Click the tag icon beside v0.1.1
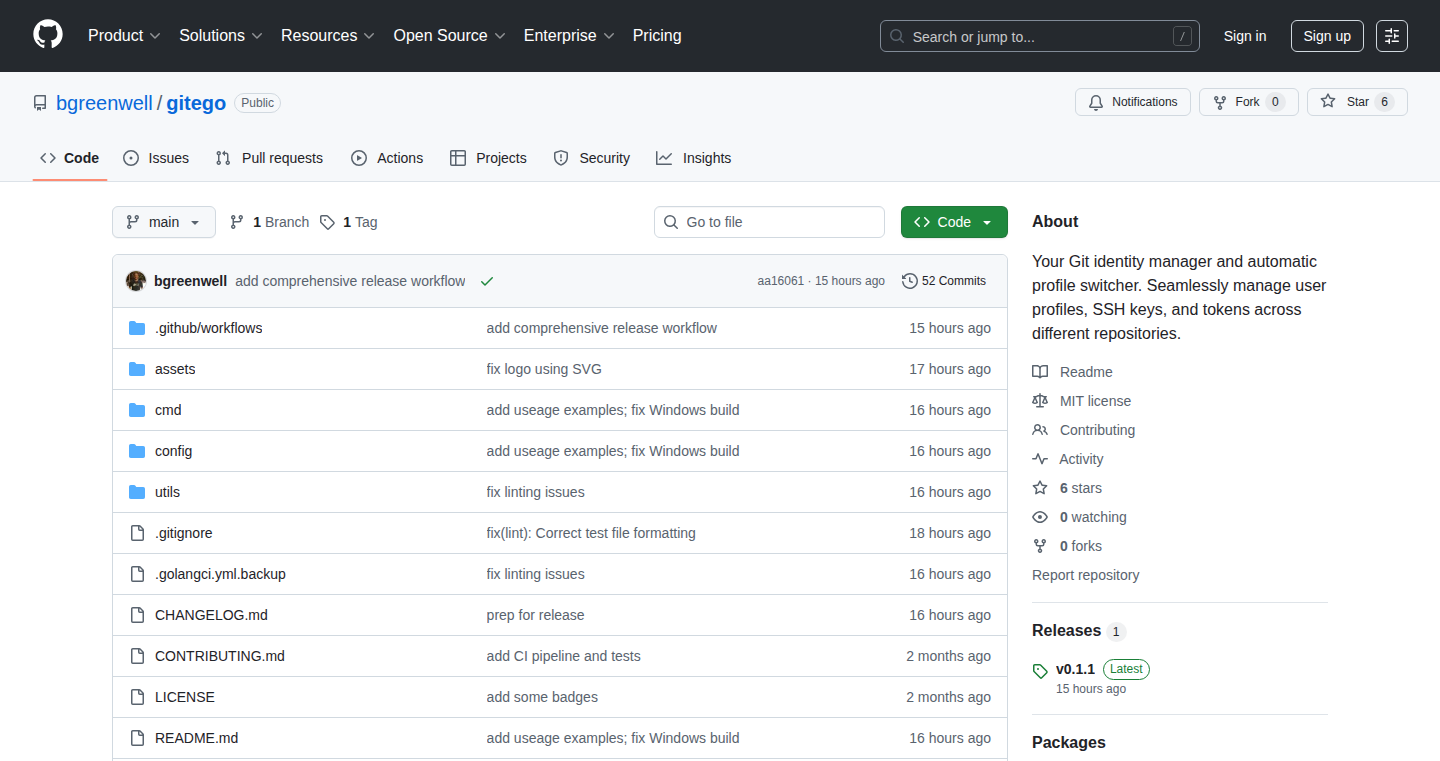 click(1040, 671)
